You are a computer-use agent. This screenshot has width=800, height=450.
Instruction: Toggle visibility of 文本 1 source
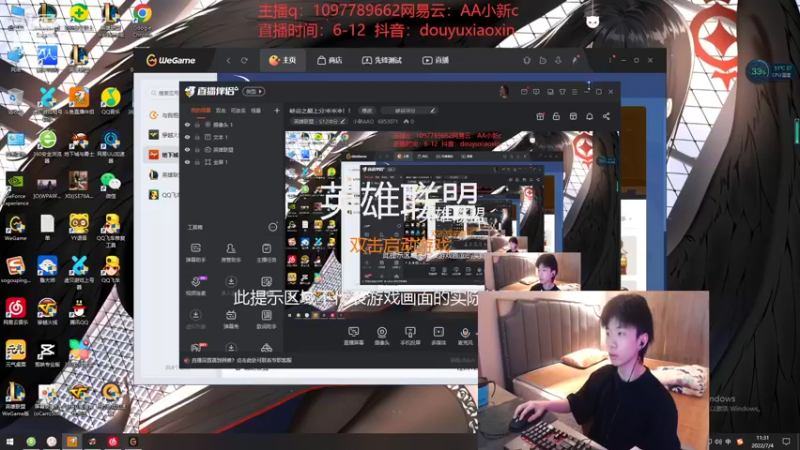tap(187, 137)
